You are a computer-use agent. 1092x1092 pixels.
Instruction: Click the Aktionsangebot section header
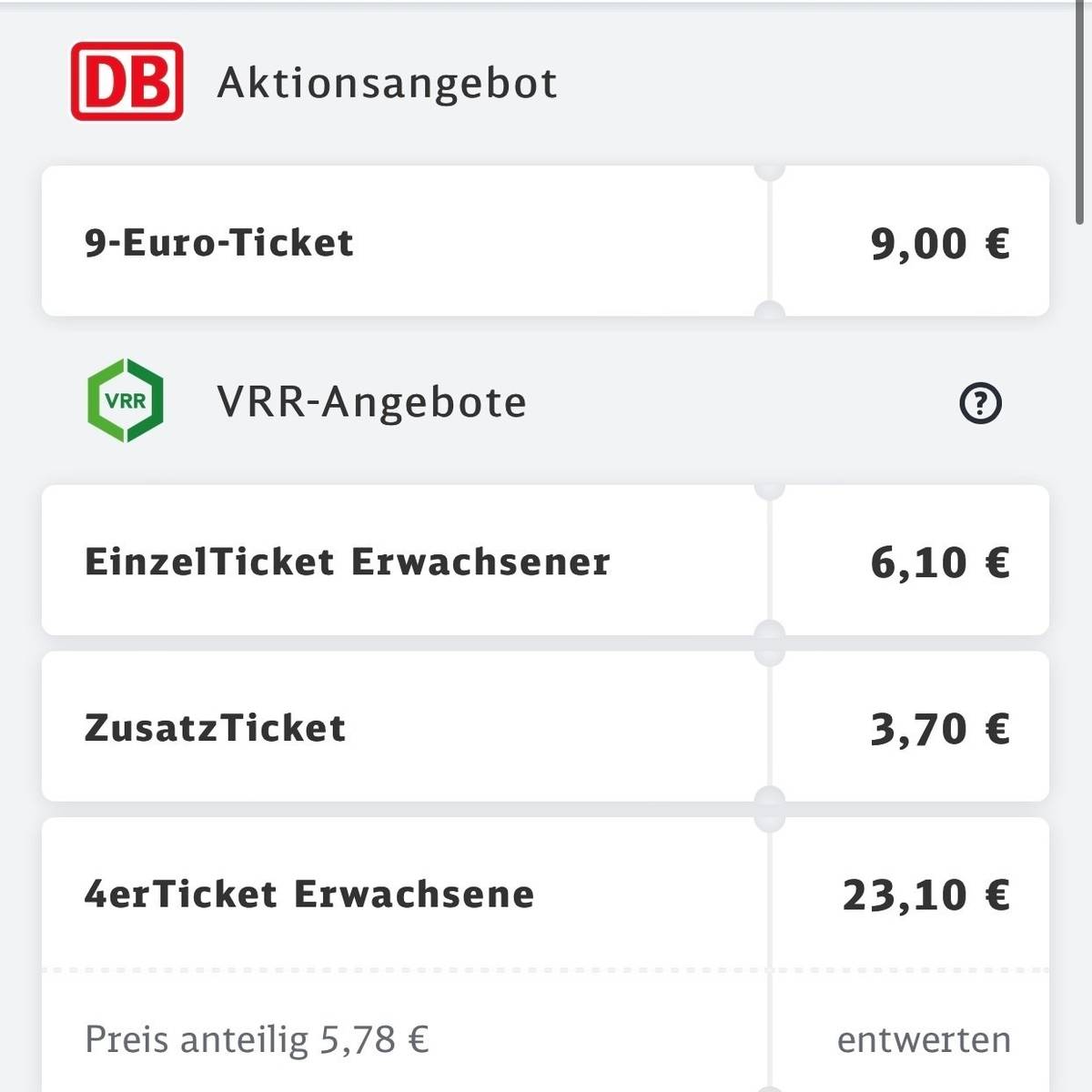[386, 83]
